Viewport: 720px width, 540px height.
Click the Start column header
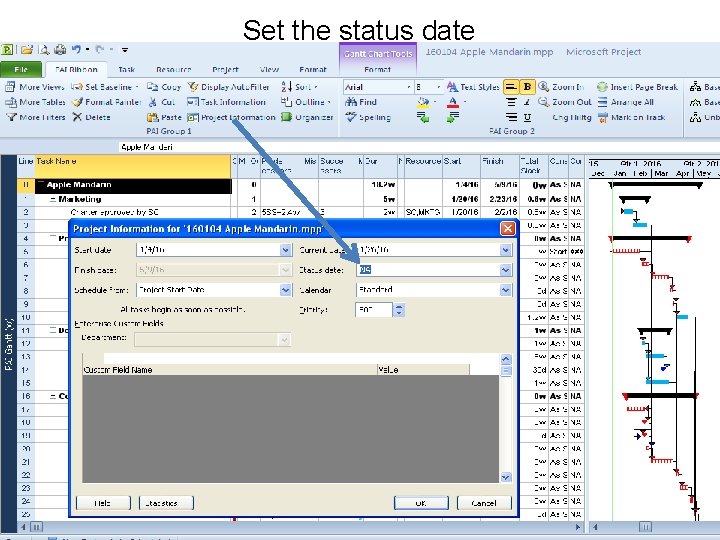(461, 166)
